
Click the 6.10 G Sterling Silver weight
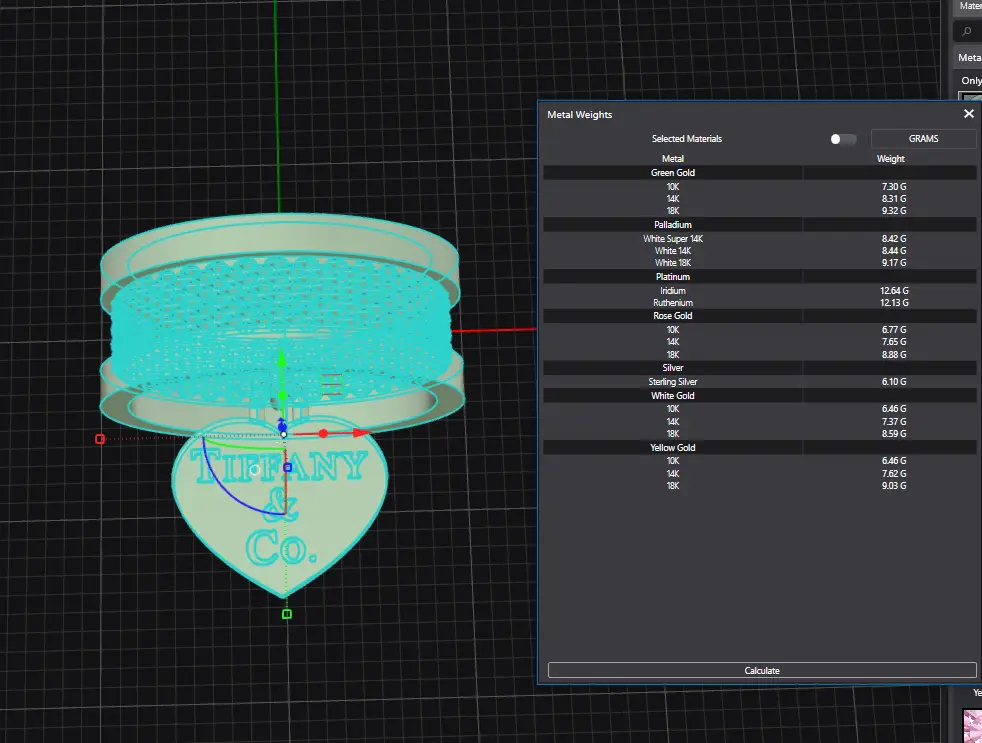[x=894, y=382]
